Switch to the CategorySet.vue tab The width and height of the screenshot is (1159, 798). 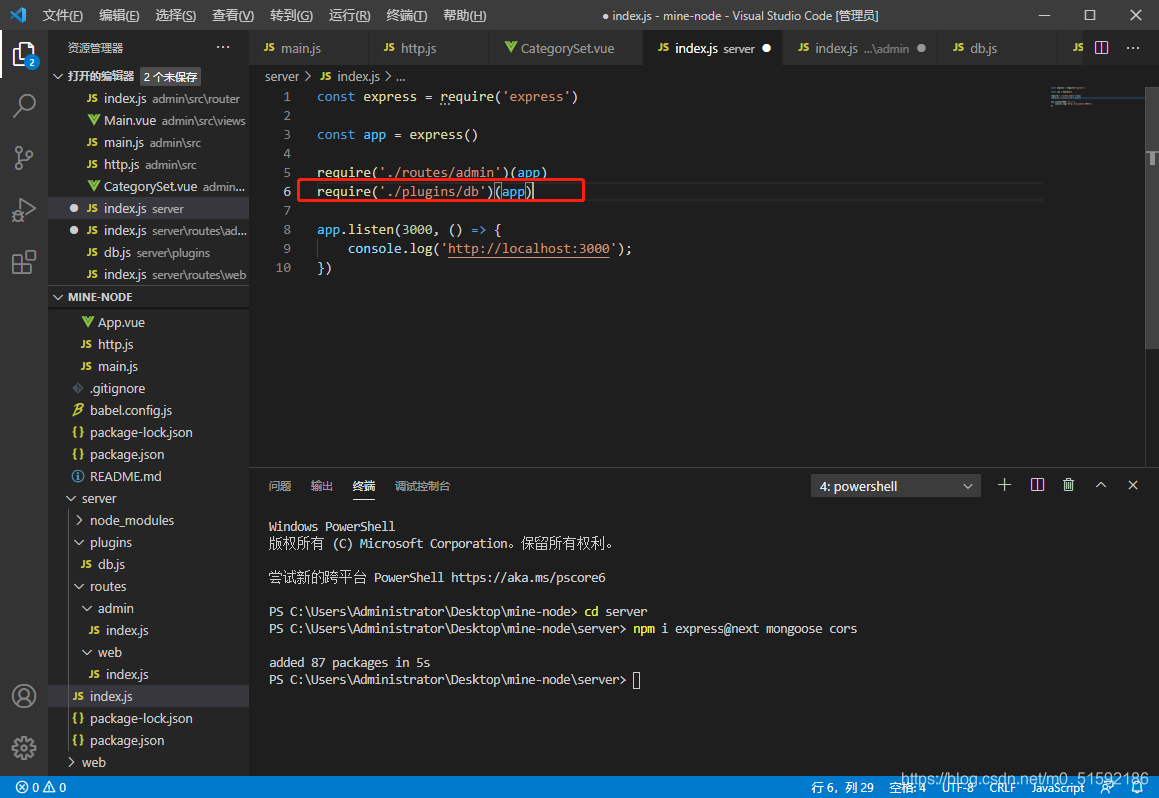tap(566, 48)
